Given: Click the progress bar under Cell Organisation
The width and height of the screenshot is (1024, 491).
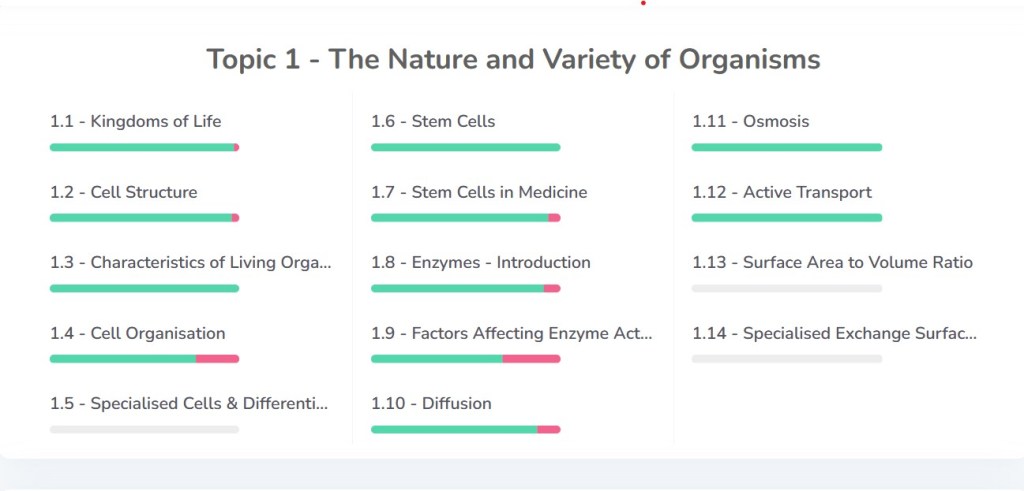Looking at the screenshot, I should point(144,359).
